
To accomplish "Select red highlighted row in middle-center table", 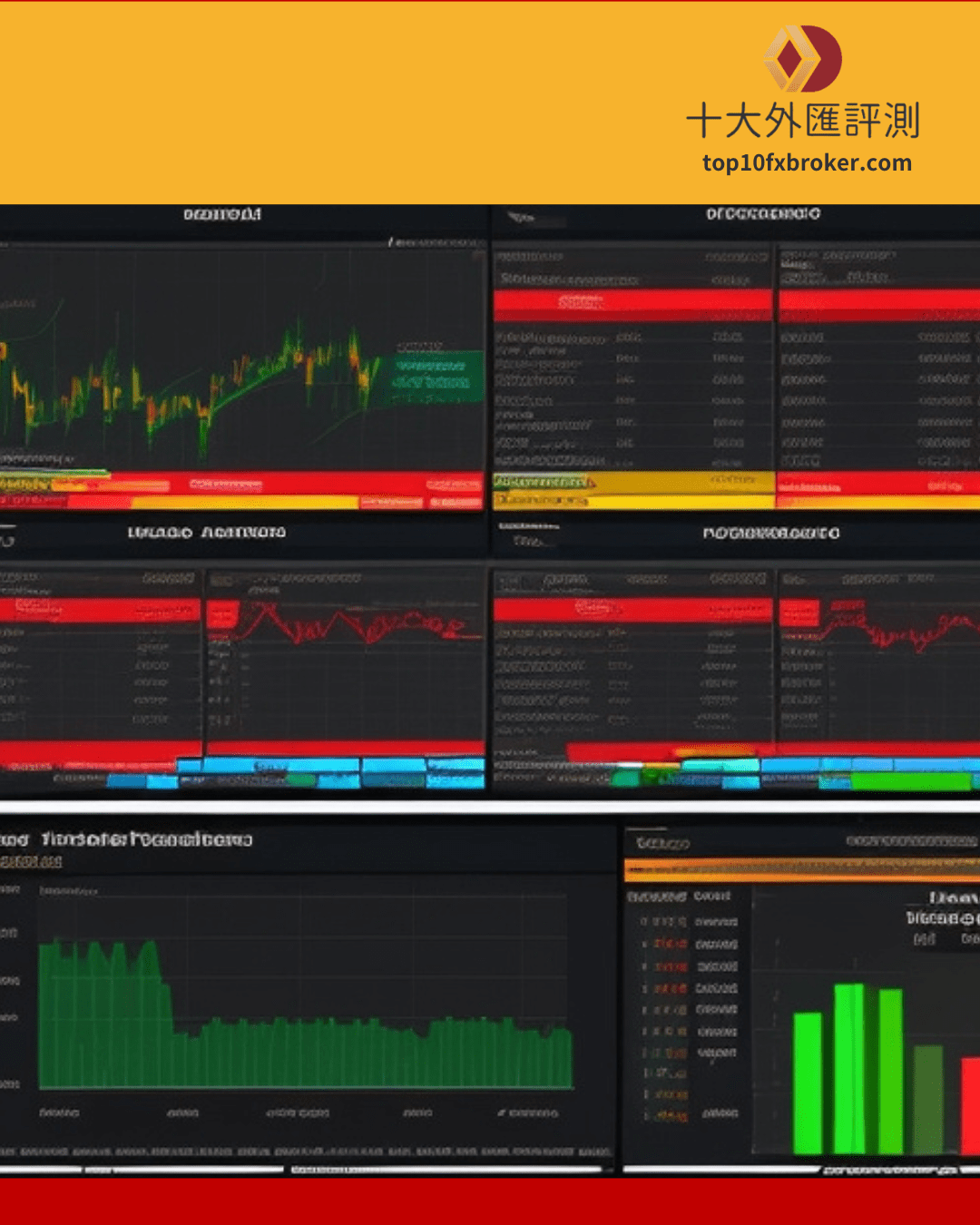I will pyautogui.click(x=632, y=609).
